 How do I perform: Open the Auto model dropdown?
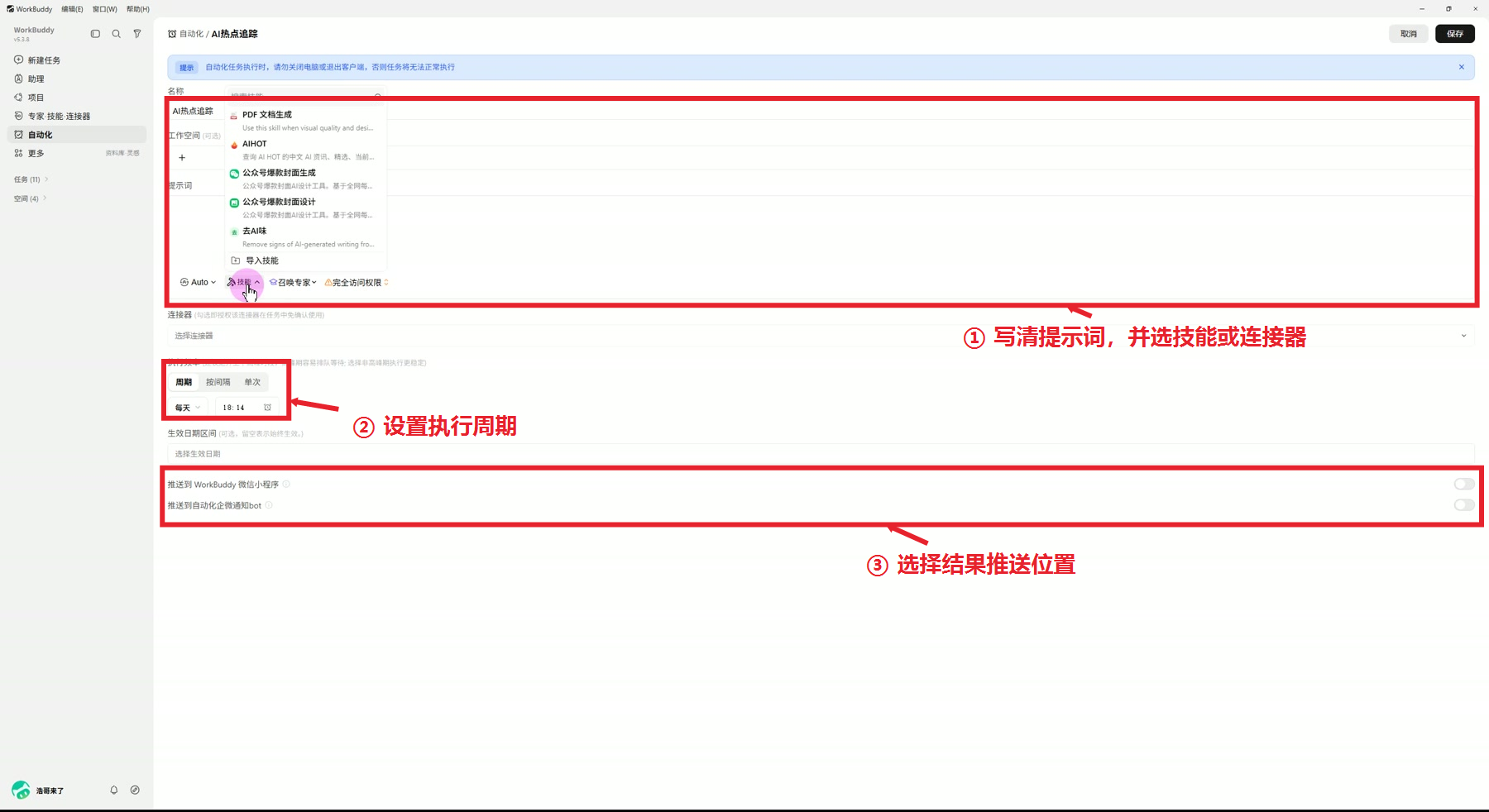tap(198, 282)
